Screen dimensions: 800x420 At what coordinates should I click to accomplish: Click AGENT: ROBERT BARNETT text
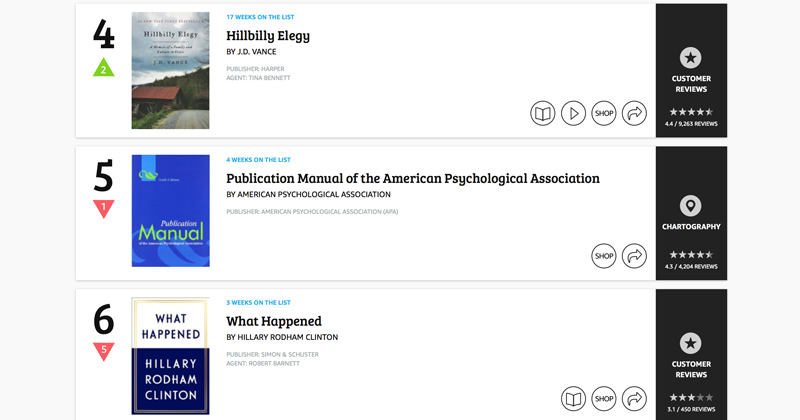(263, 364)
